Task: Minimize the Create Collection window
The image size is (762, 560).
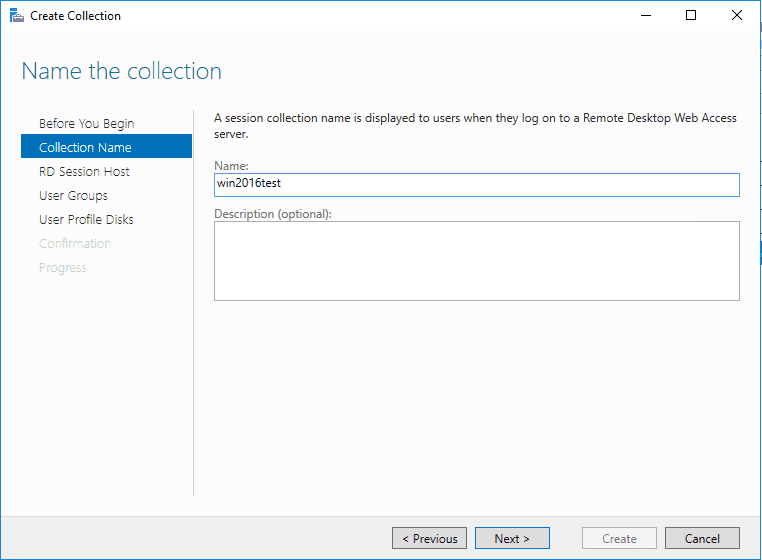Action: 645,16
